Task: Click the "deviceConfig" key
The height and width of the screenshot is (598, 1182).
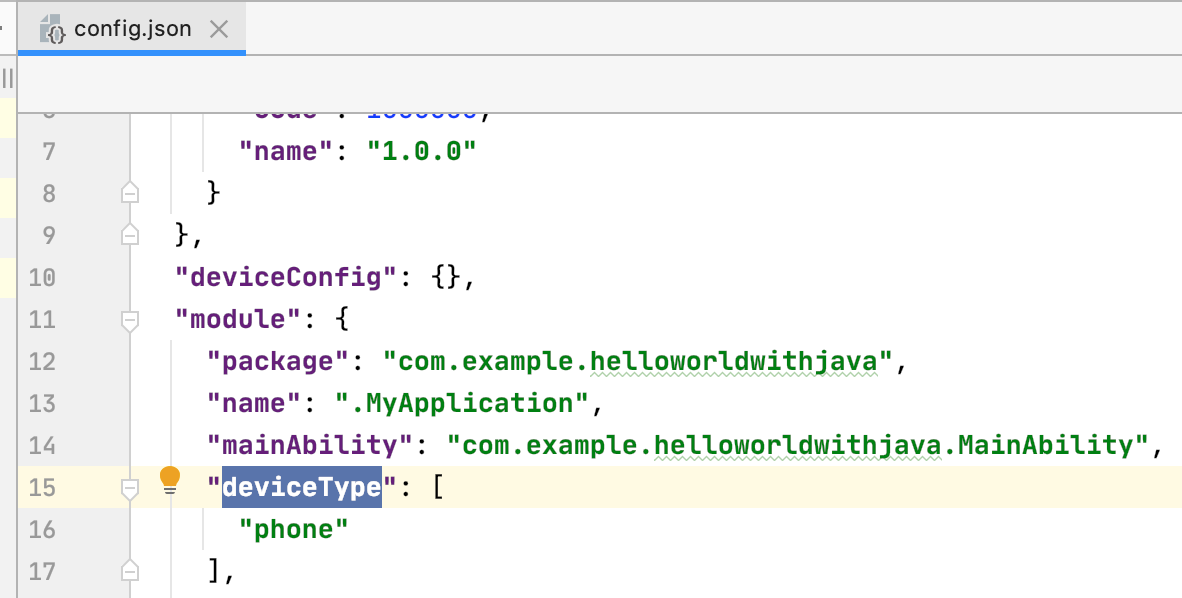Action: (x=286, y=277)
